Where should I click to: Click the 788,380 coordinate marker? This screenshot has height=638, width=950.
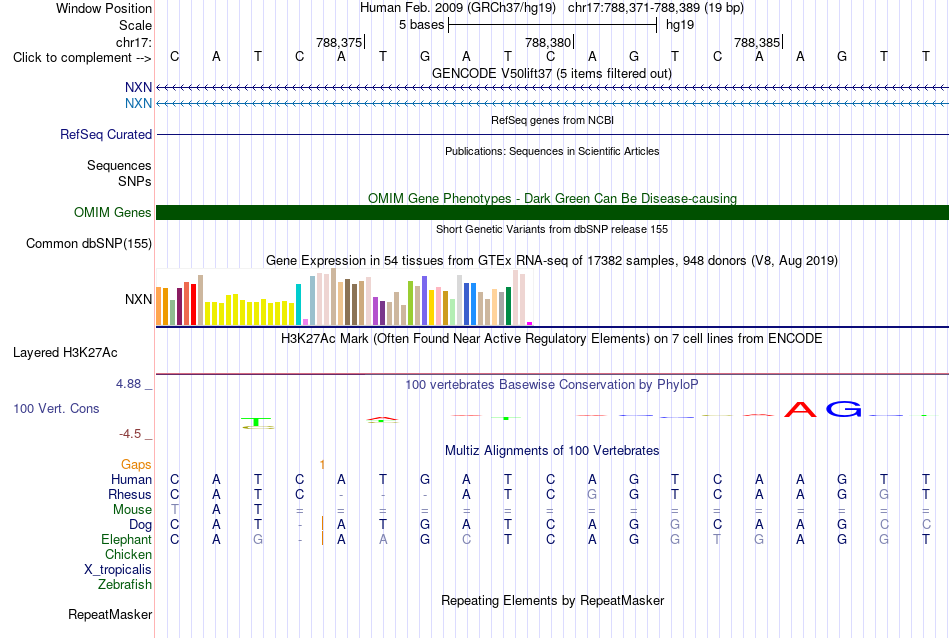548,42
